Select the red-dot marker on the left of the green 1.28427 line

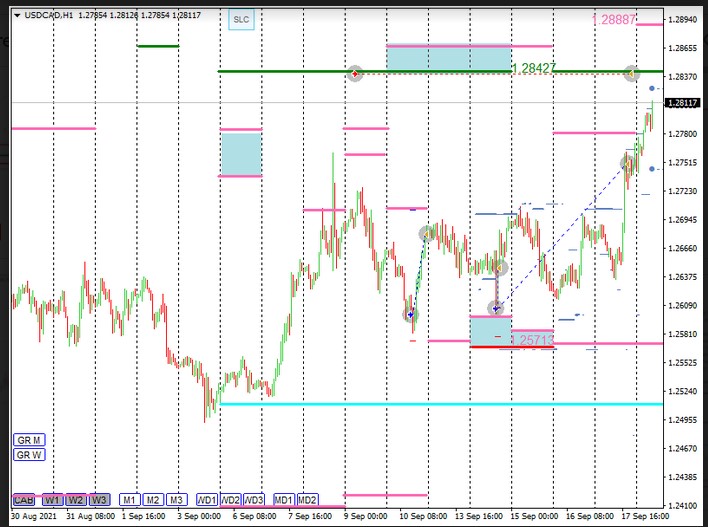tap(355, 73)
